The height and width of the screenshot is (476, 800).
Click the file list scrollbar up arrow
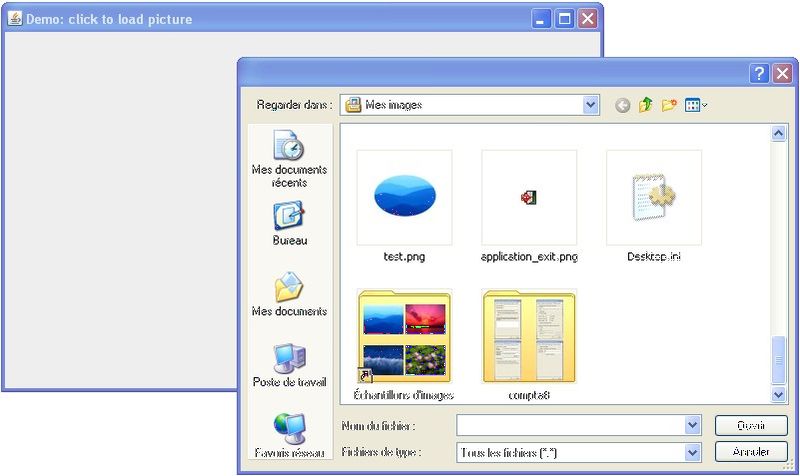click(x=779, y=133)
